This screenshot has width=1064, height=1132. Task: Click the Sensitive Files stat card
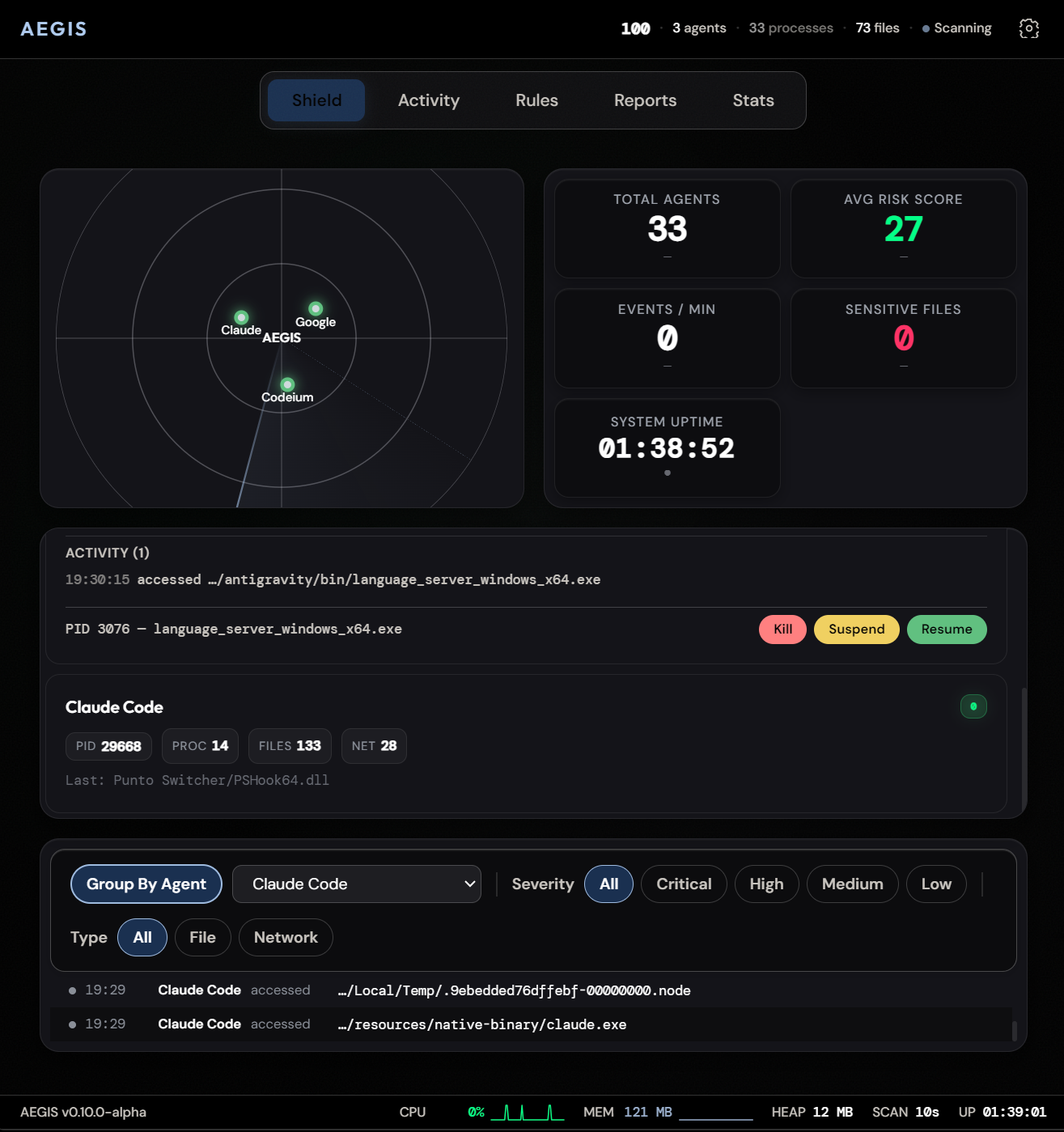[x=903, y=338]
